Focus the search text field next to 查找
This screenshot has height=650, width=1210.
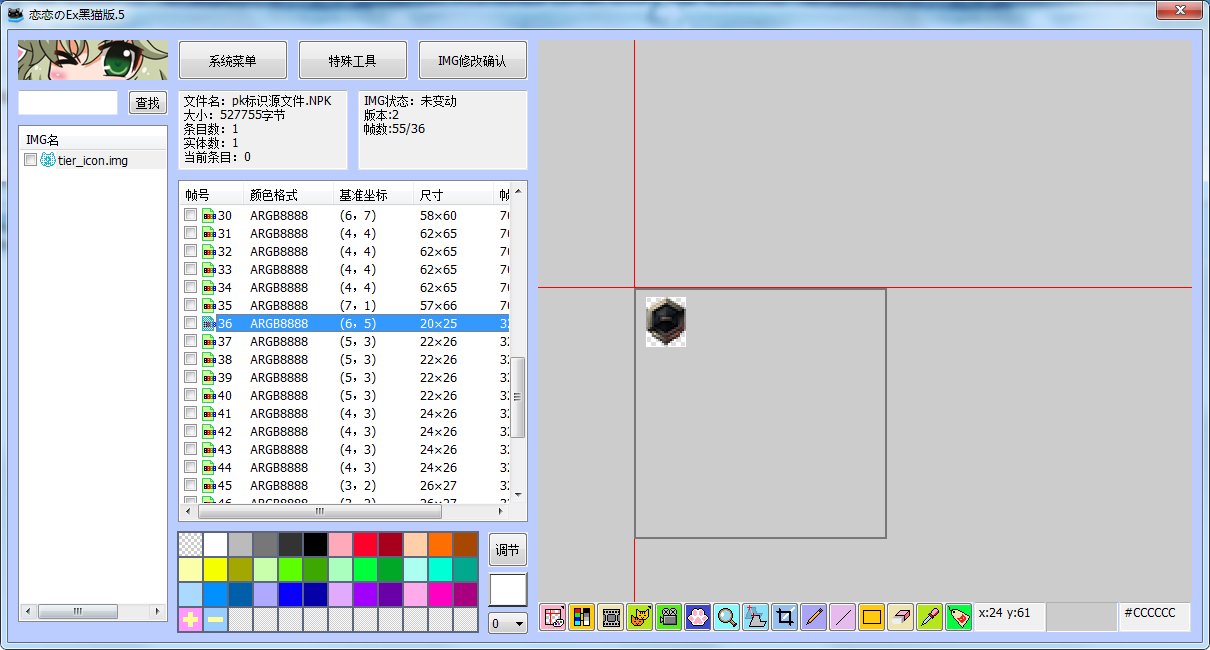click(x=68, y=103)
